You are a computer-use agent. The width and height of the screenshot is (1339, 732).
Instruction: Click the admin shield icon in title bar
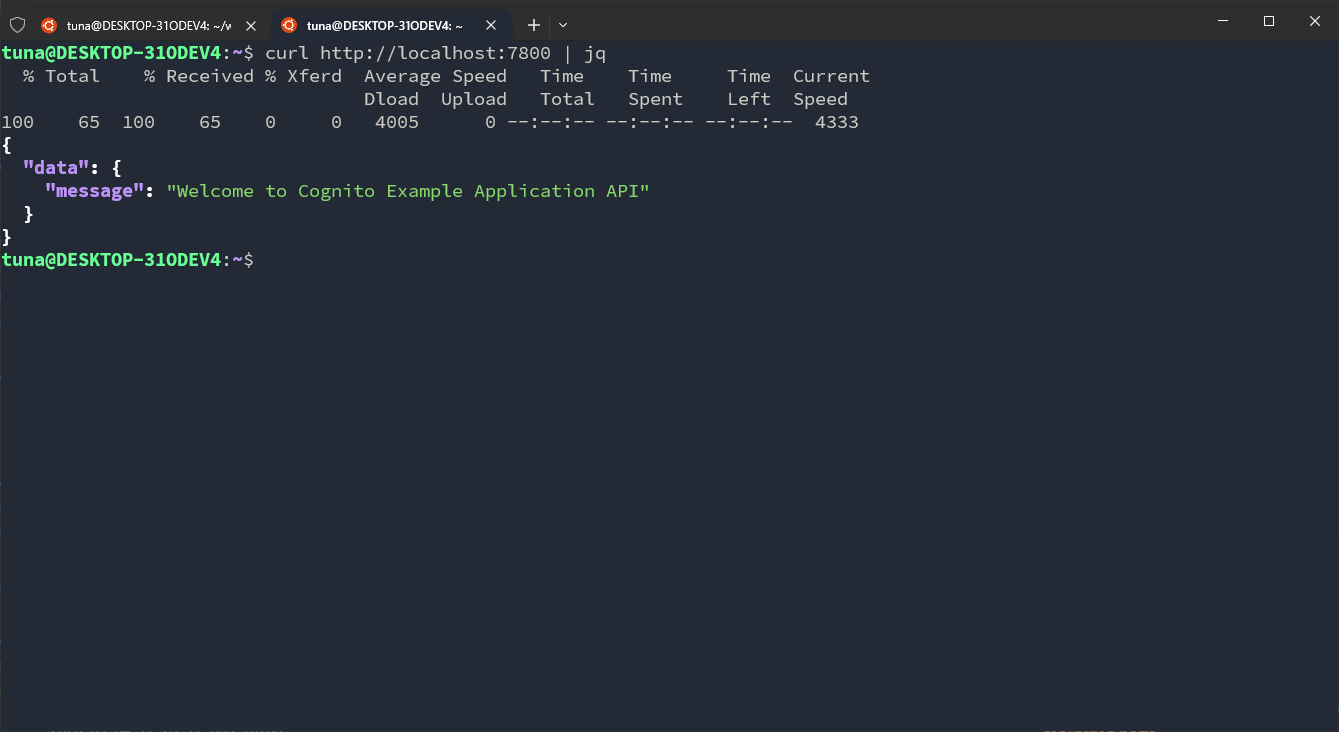(17, 25)
